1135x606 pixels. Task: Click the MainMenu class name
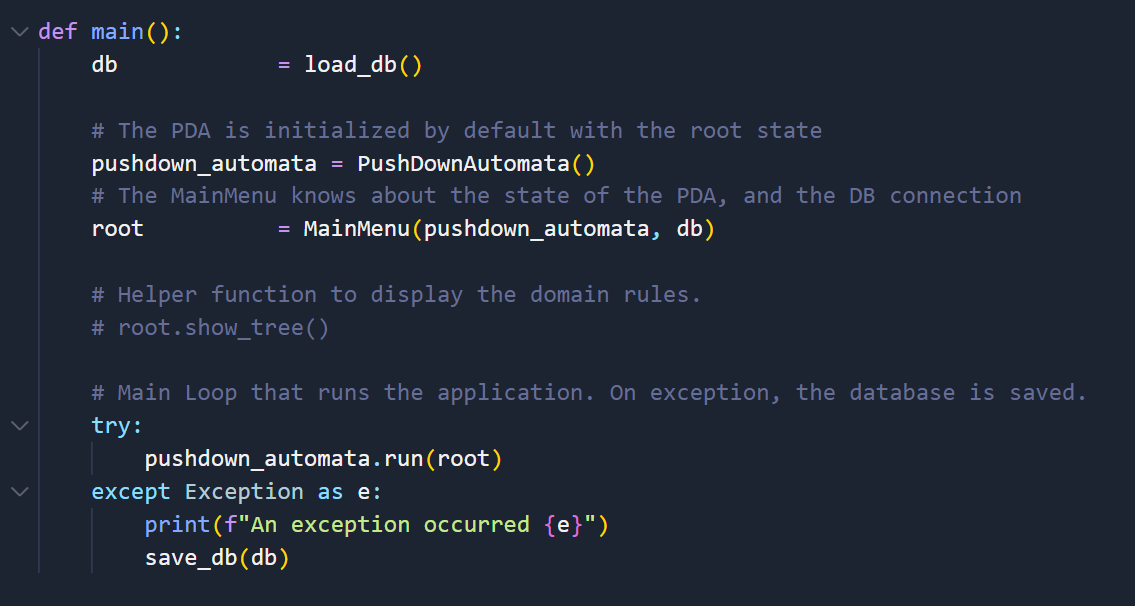pyautogui.click(x=358, y=229)
